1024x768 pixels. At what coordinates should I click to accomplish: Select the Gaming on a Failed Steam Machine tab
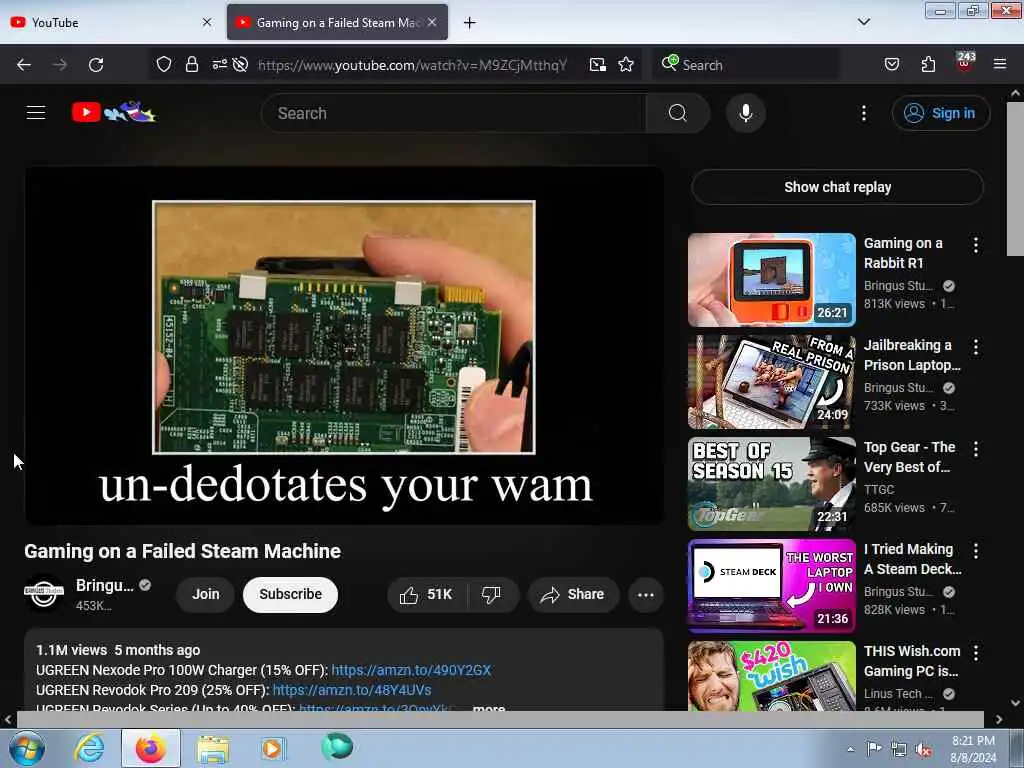[x=338, y=22]
